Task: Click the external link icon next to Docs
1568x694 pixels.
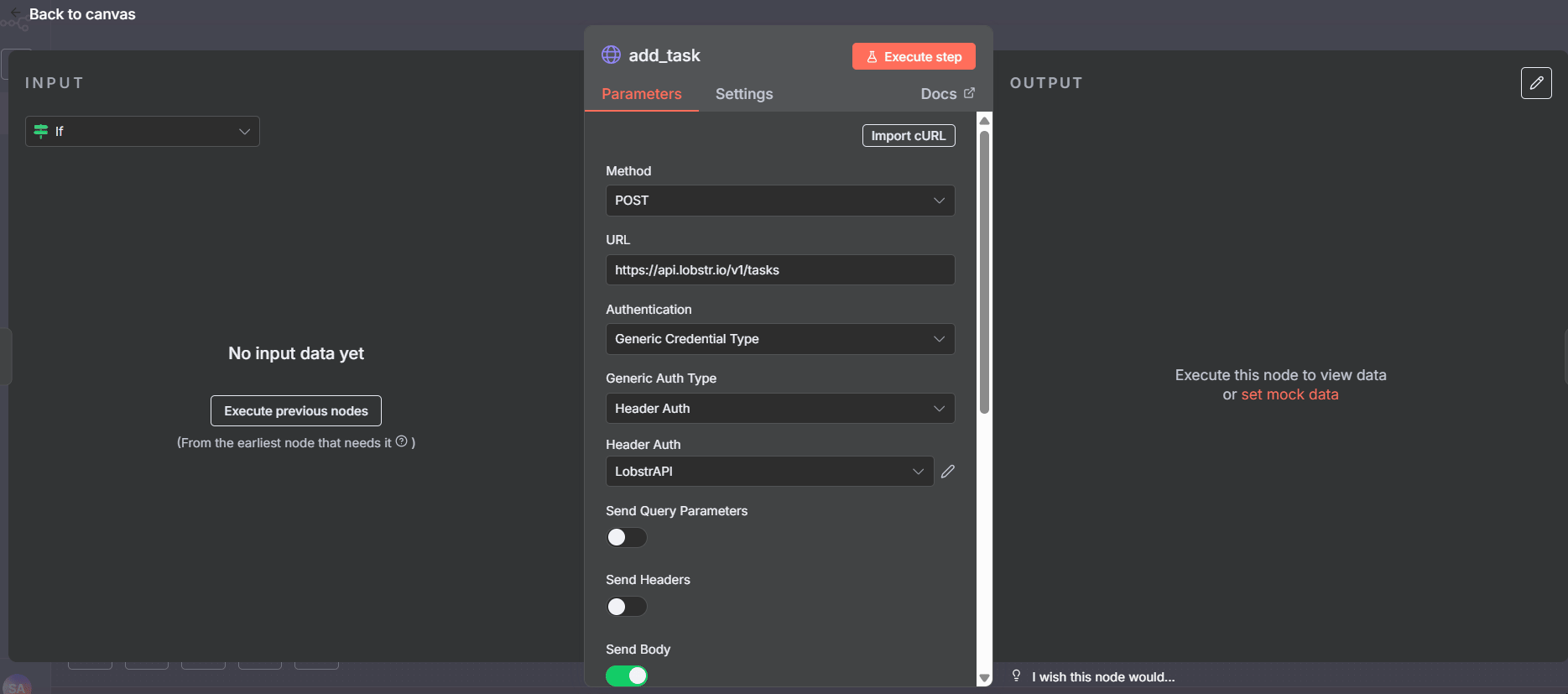Action: tap(969, 93)
